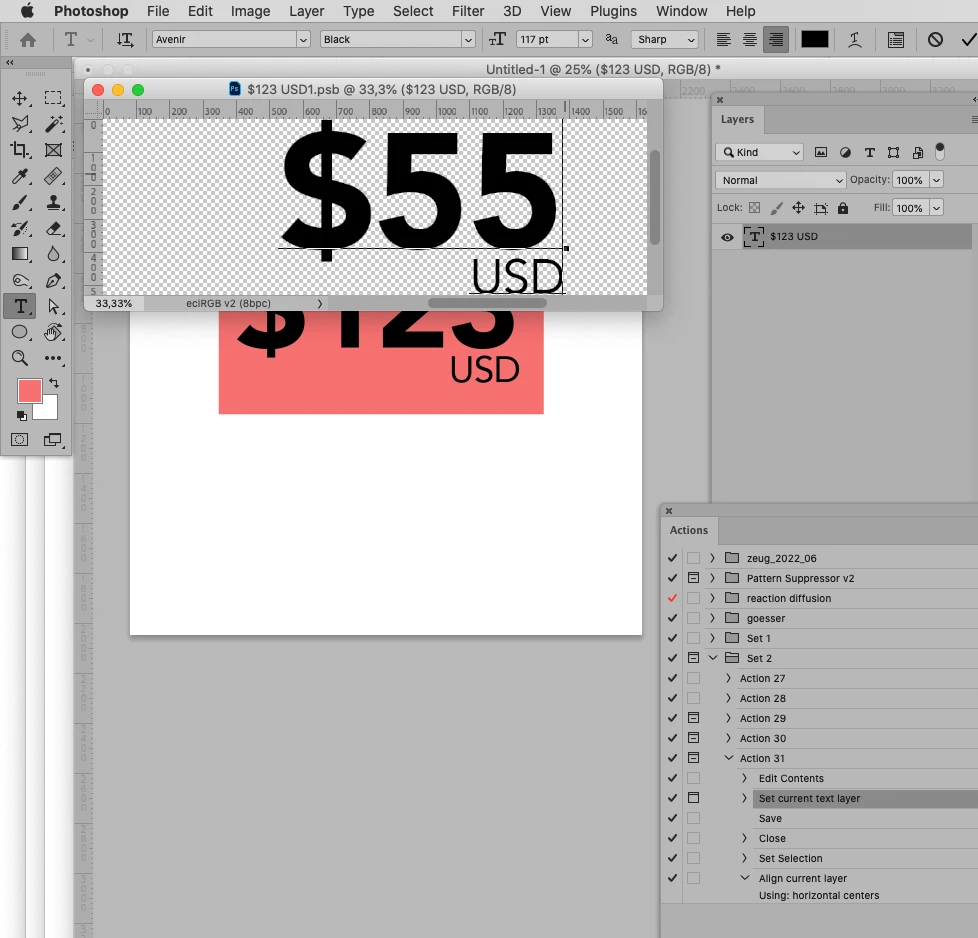The height and width of the screenshot is (938, 978).
Task: Collapse the Set 2 action folder
Action: 713,658
